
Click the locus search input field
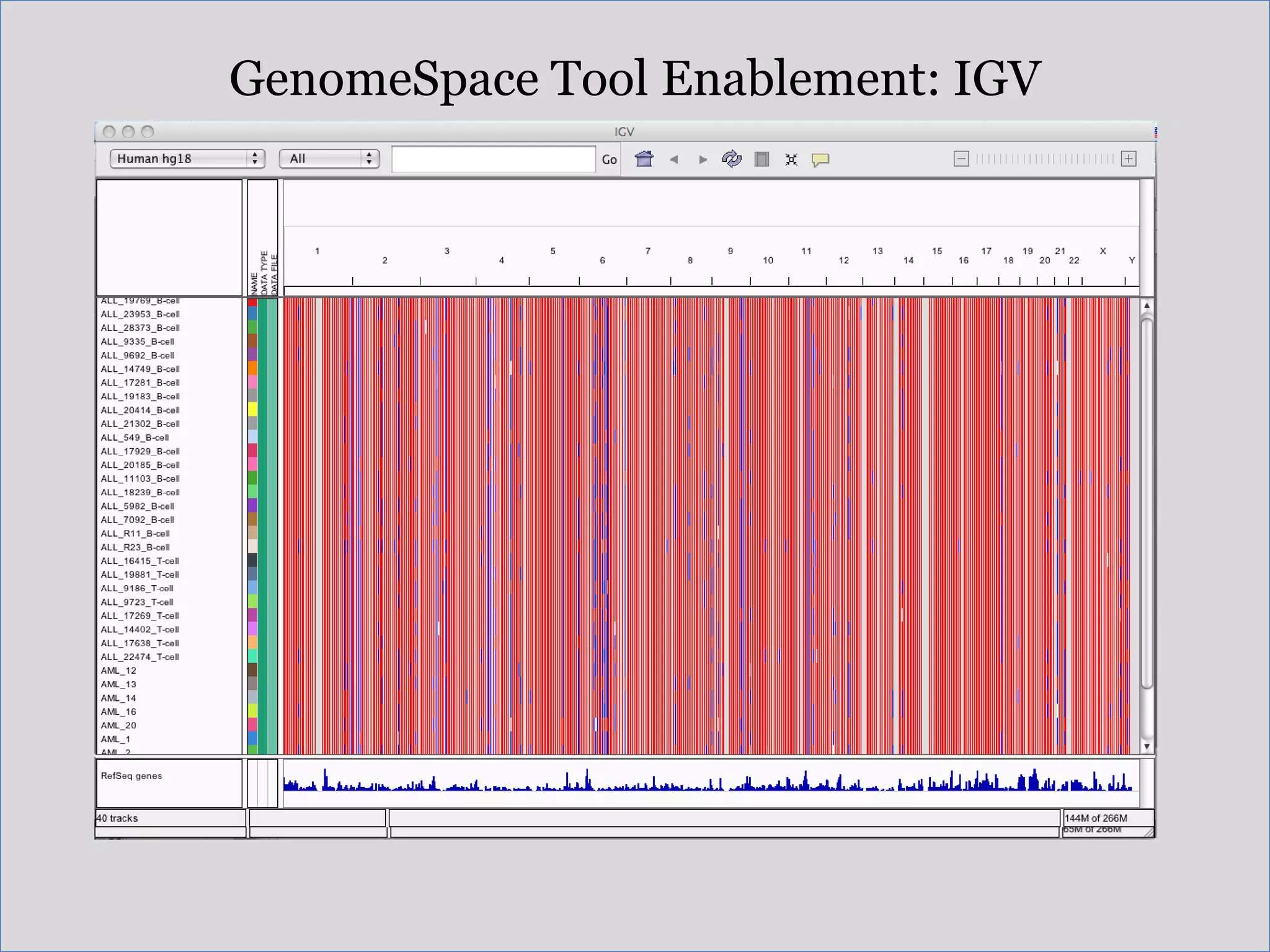coord(494,159)
